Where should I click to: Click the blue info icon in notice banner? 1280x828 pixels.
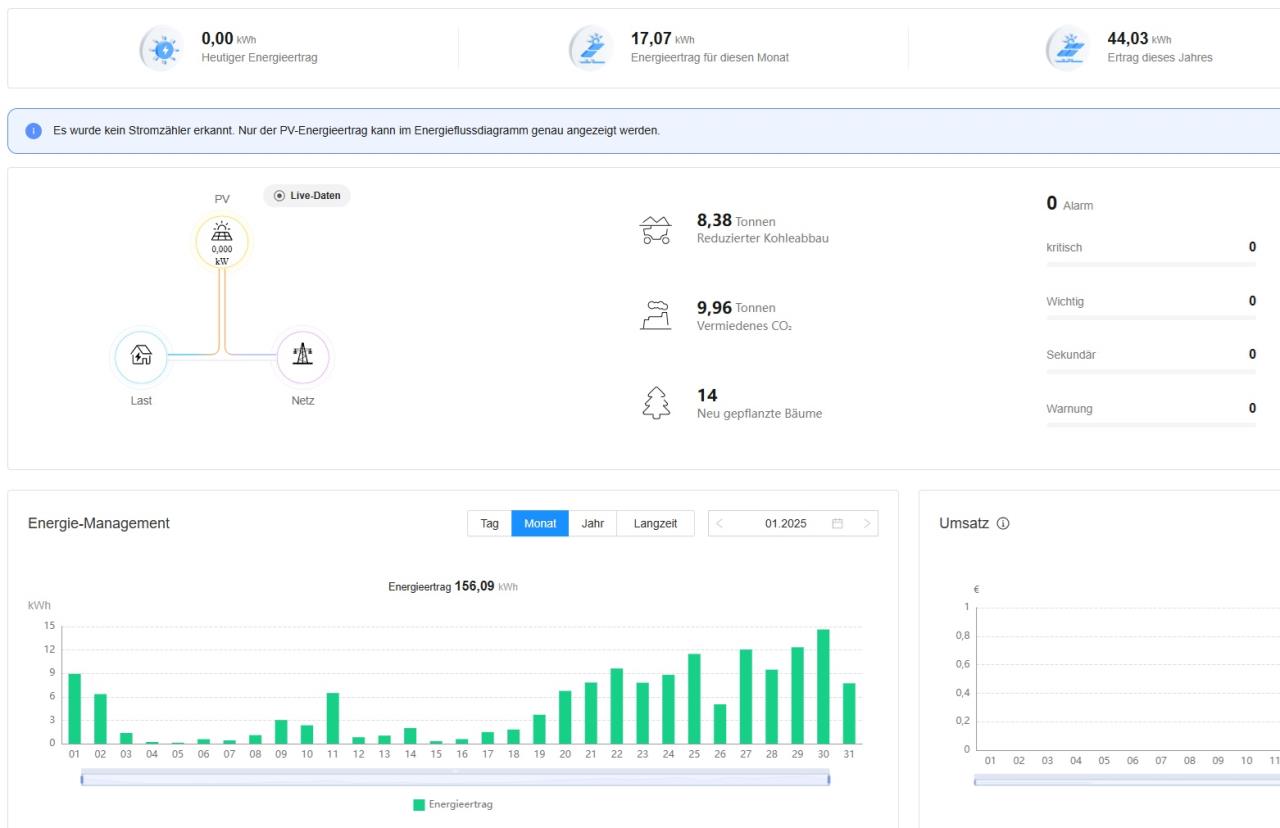click(x=33, y=131)
